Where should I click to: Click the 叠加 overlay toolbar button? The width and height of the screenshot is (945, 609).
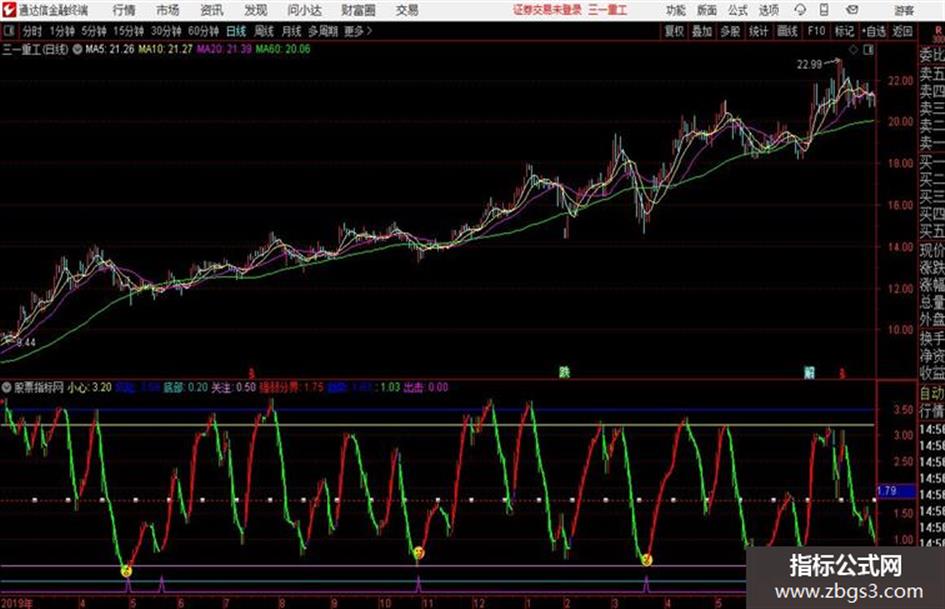[702, 31]
